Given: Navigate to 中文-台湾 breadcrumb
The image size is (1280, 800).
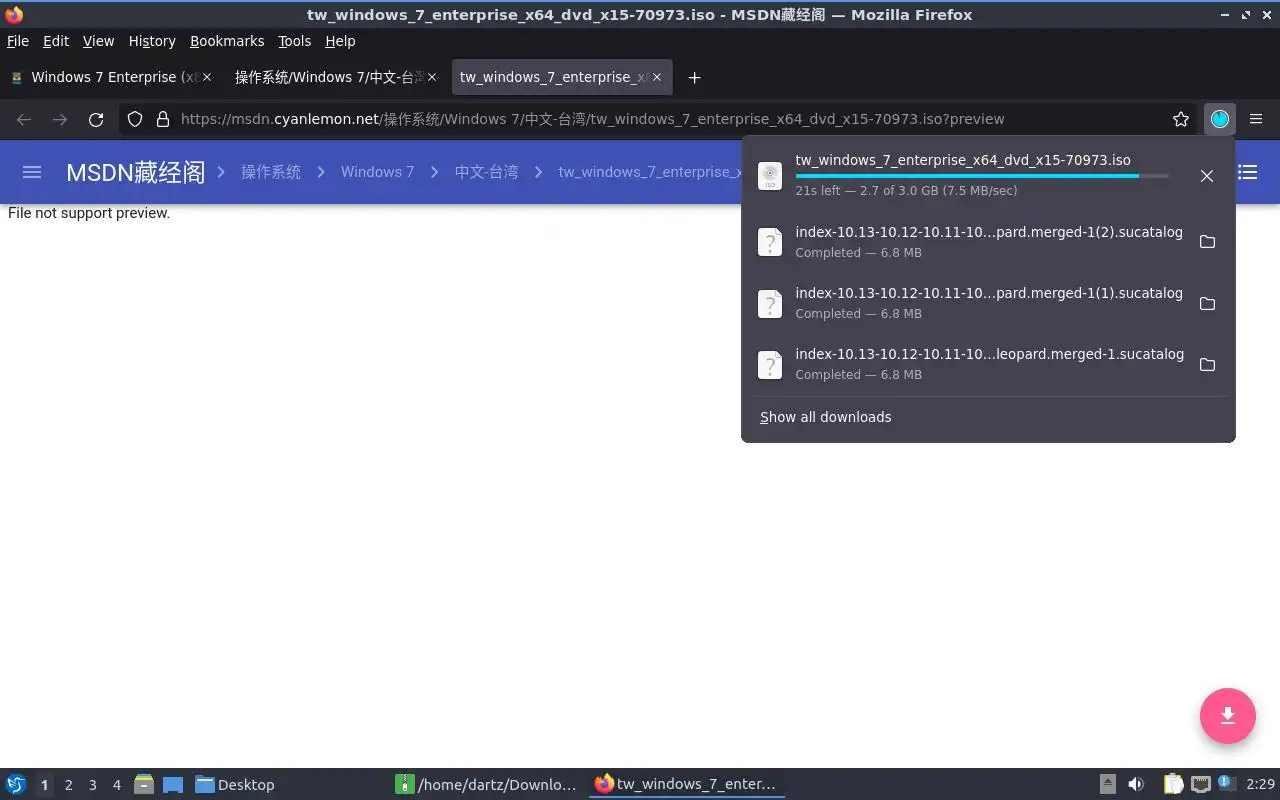Looking at the screenshot, I should pos(486,172).
